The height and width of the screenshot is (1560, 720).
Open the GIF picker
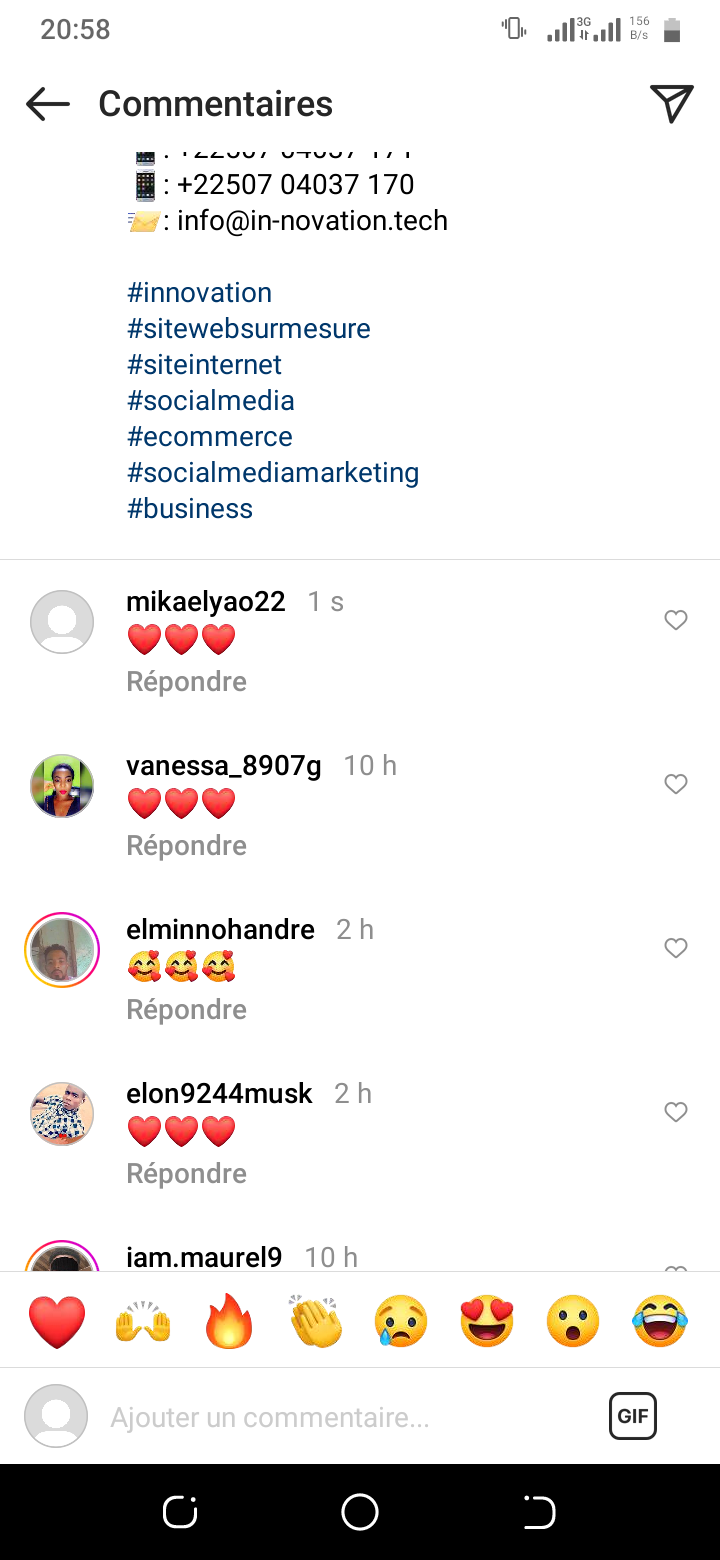pyautogui.click(x=633, y=1416)
